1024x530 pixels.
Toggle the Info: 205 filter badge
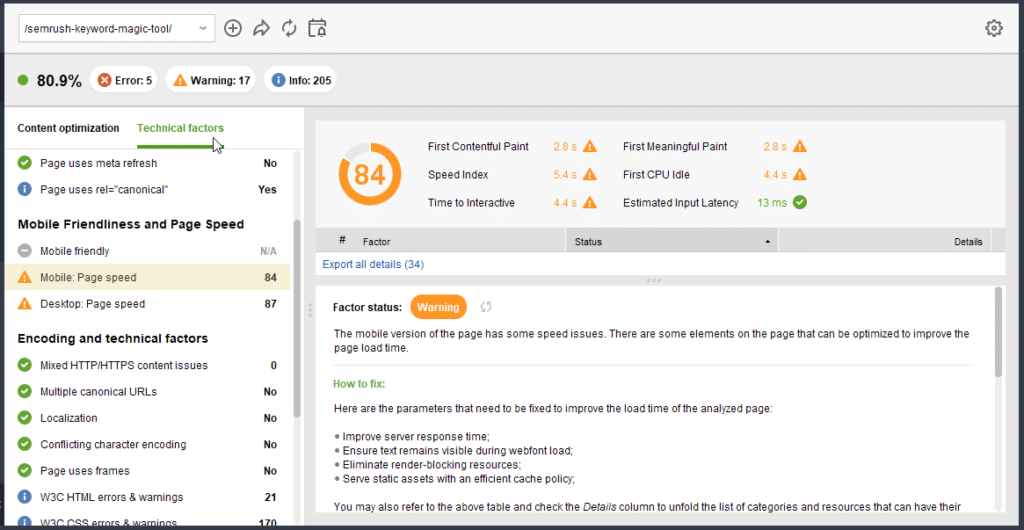300,80
